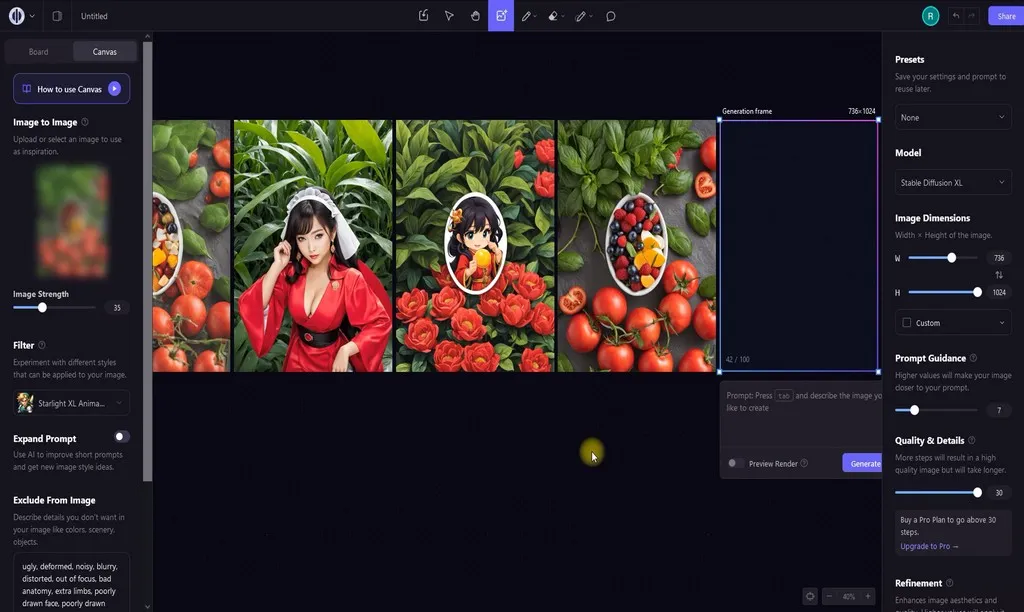Open the Starlight XL Anime filter dropdown
Image resolution: width=1024 pixels, height=612 pixels.
[x=70, y=402]
